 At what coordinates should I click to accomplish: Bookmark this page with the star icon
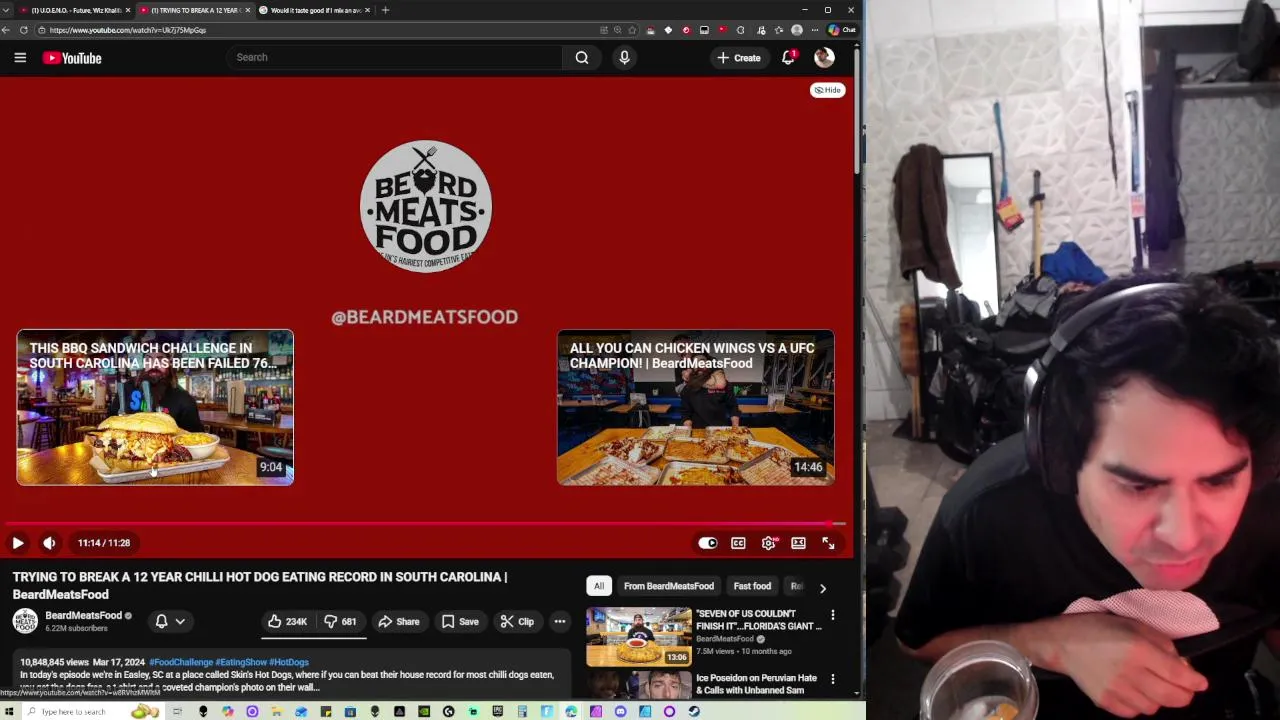click(632, 30)
